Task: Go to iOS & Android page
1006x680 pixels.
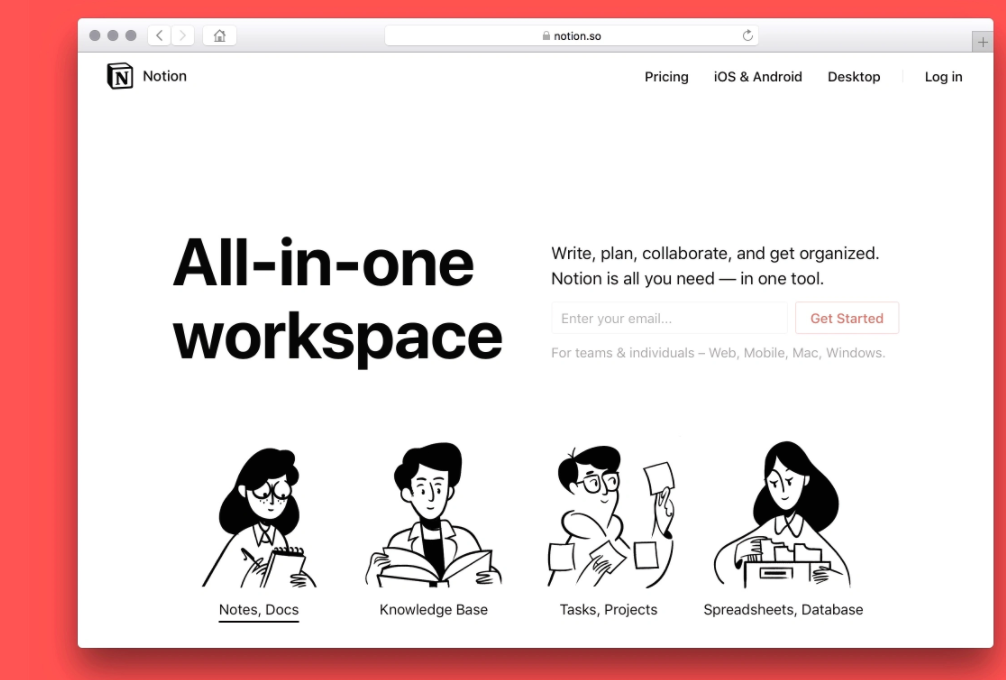Action: [x=758, y=77]
